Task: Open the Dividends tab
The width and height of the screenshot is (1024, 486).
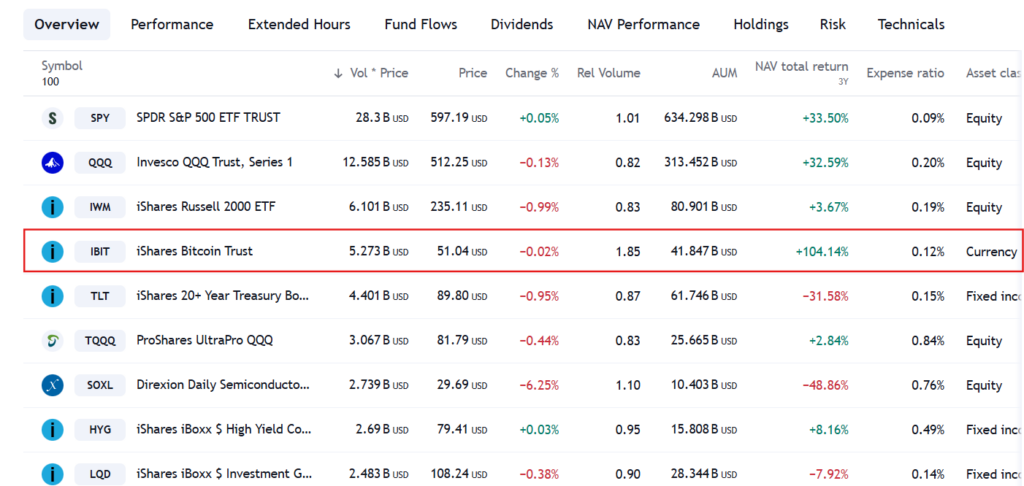Action: (x=522, y=25)
